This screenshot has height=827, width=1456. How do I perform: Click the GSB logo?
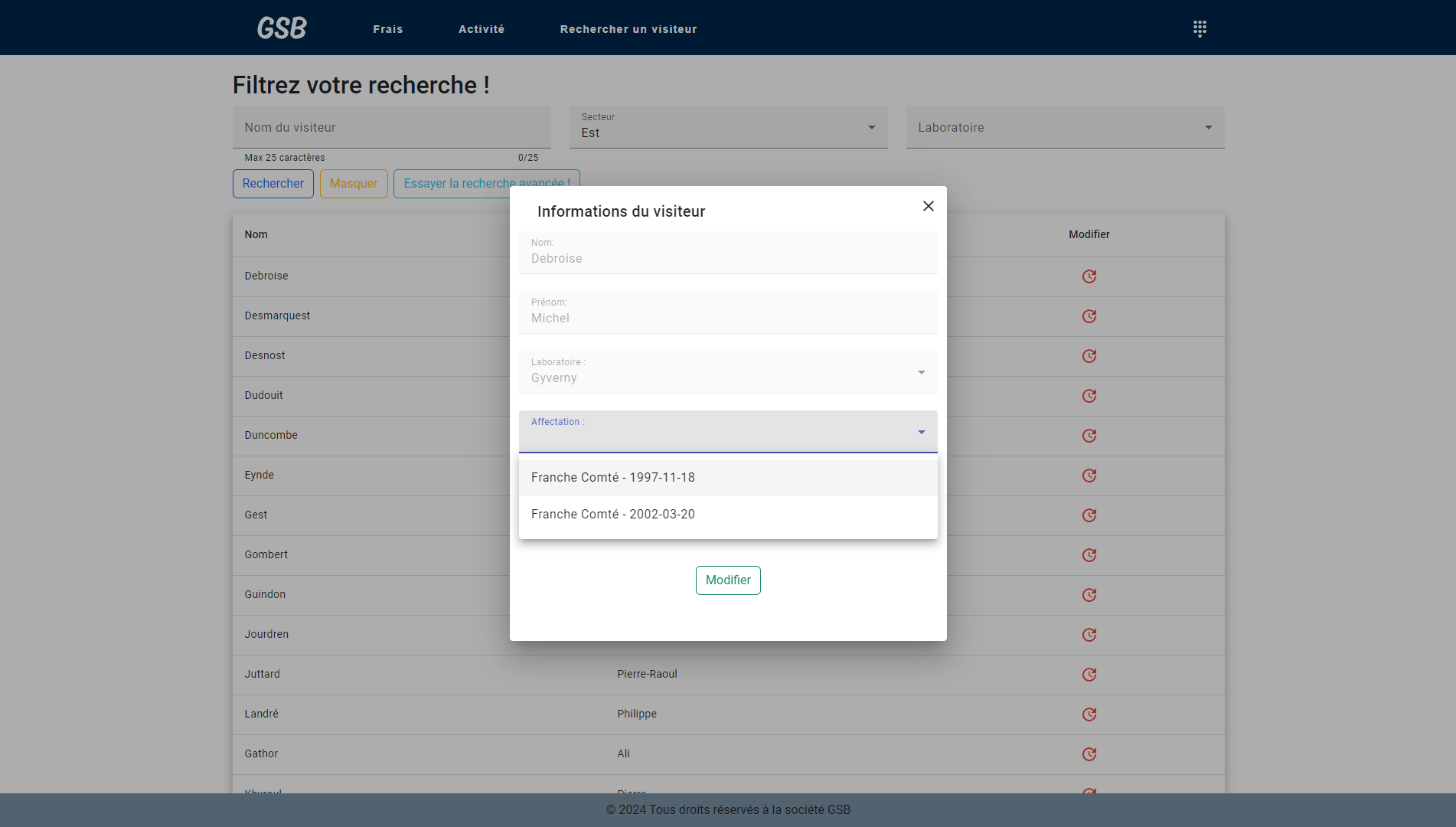pyautogui.click(x=282, y=28)
